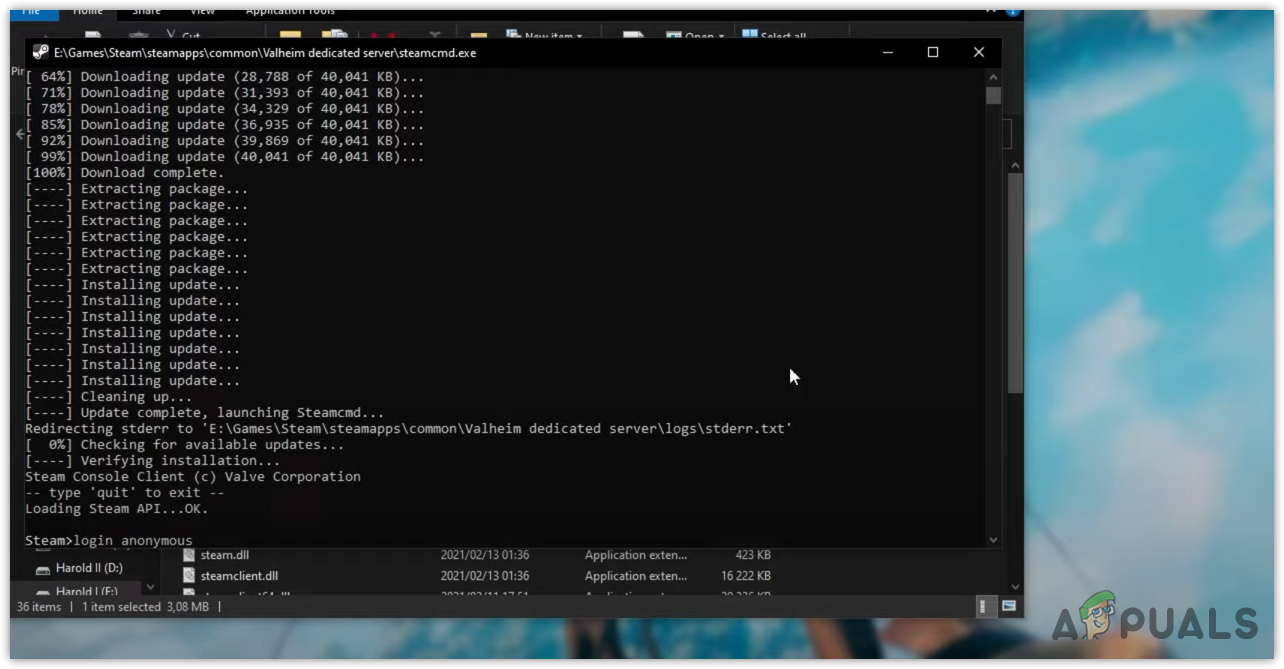Click the steamclient.dll file icon
This screenshot has height=669, width=1284.
coord(189,576)
